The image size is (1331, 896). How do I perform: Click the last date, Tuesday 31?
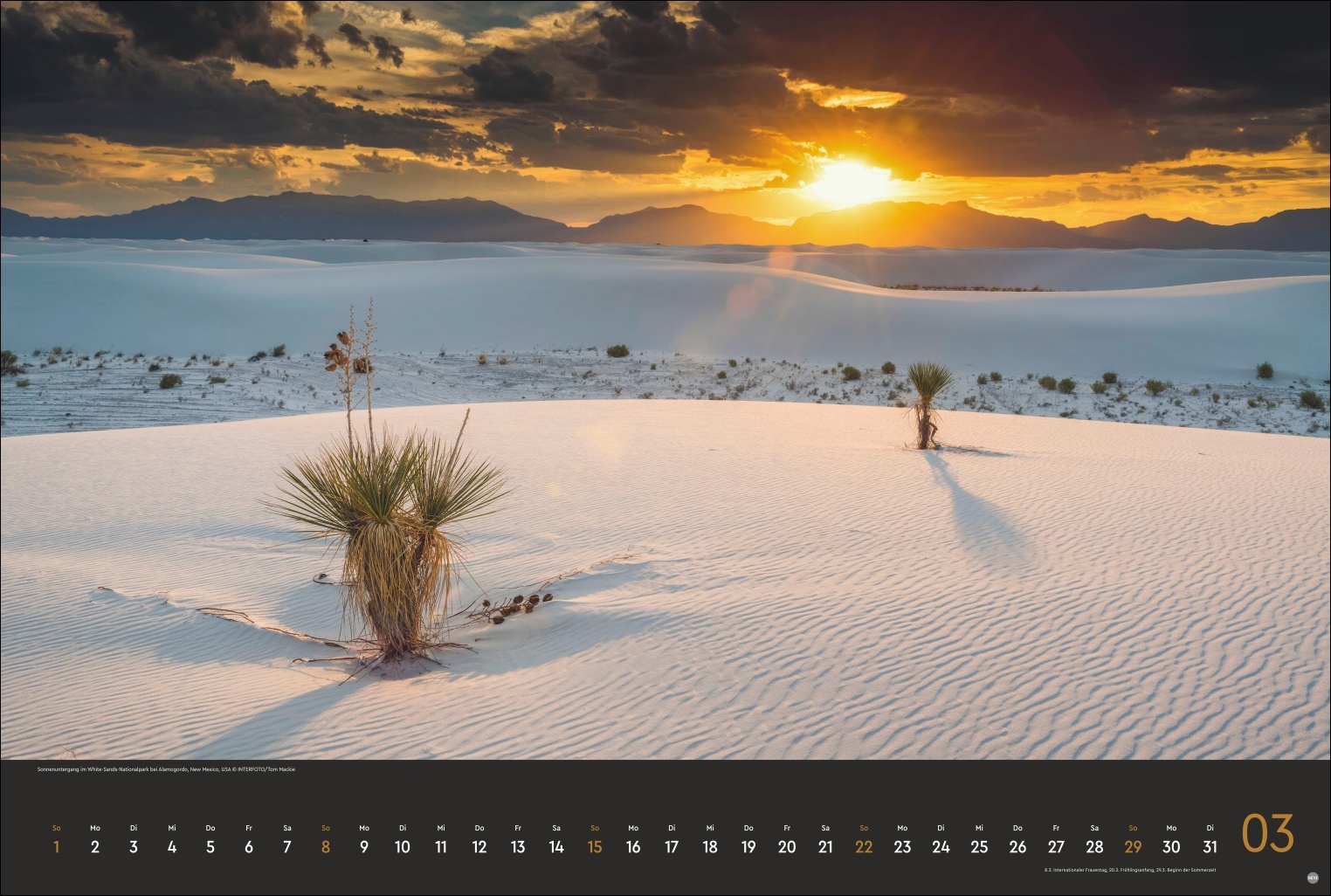tap(1210, 846)
